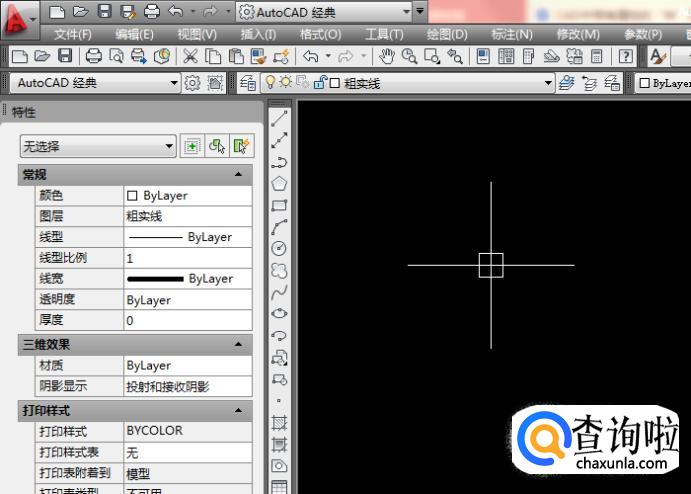Open the 绘图(D) menu

point(447,34)
